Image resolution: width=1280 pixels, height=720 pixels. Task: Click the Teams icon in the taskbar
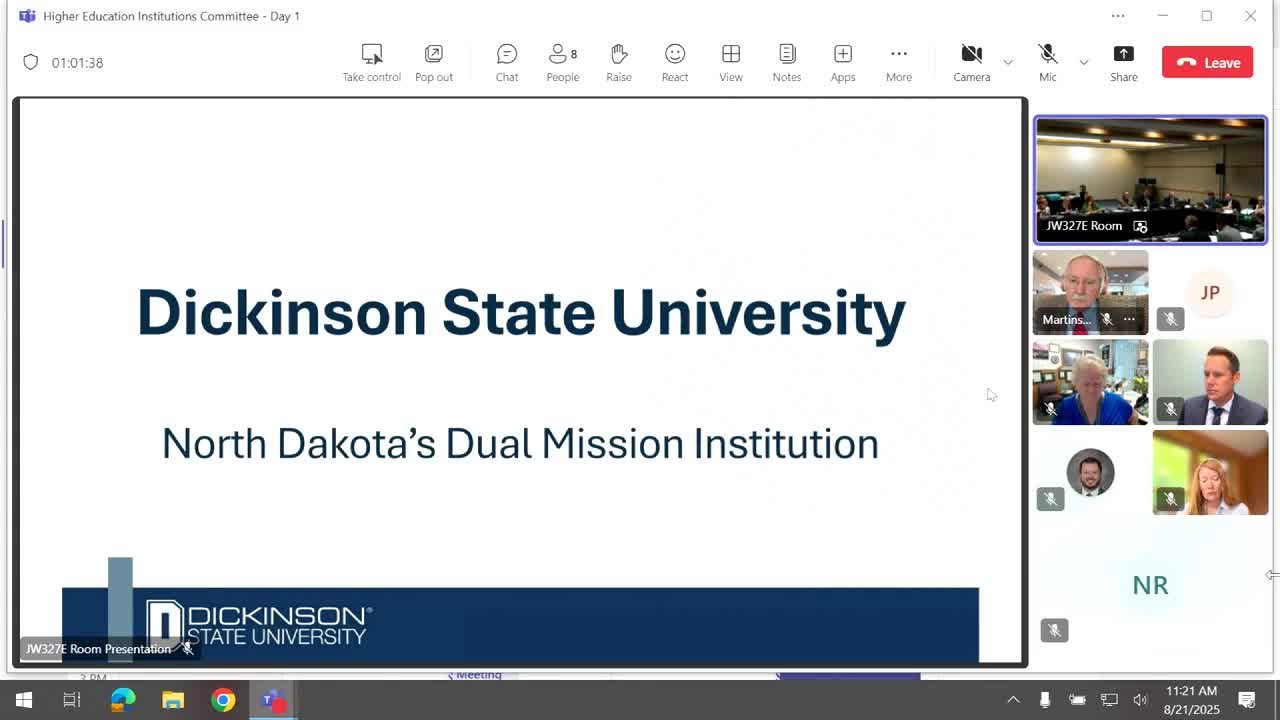[x=273, y=700]
